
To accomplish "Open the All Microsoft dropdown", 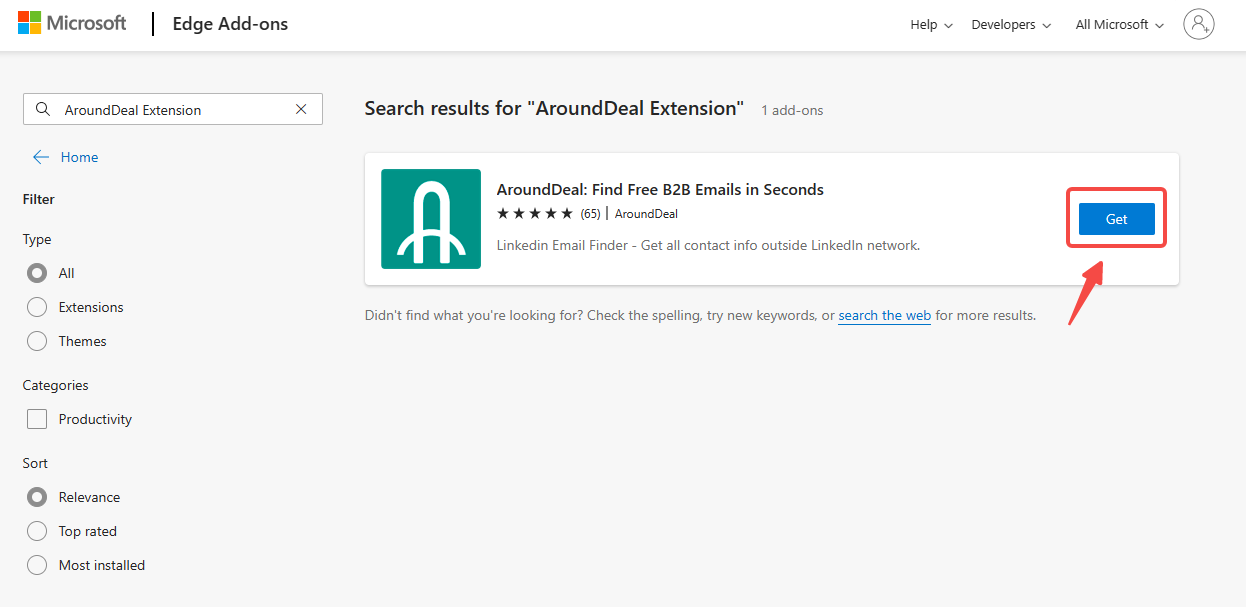I will [1119, 25].
